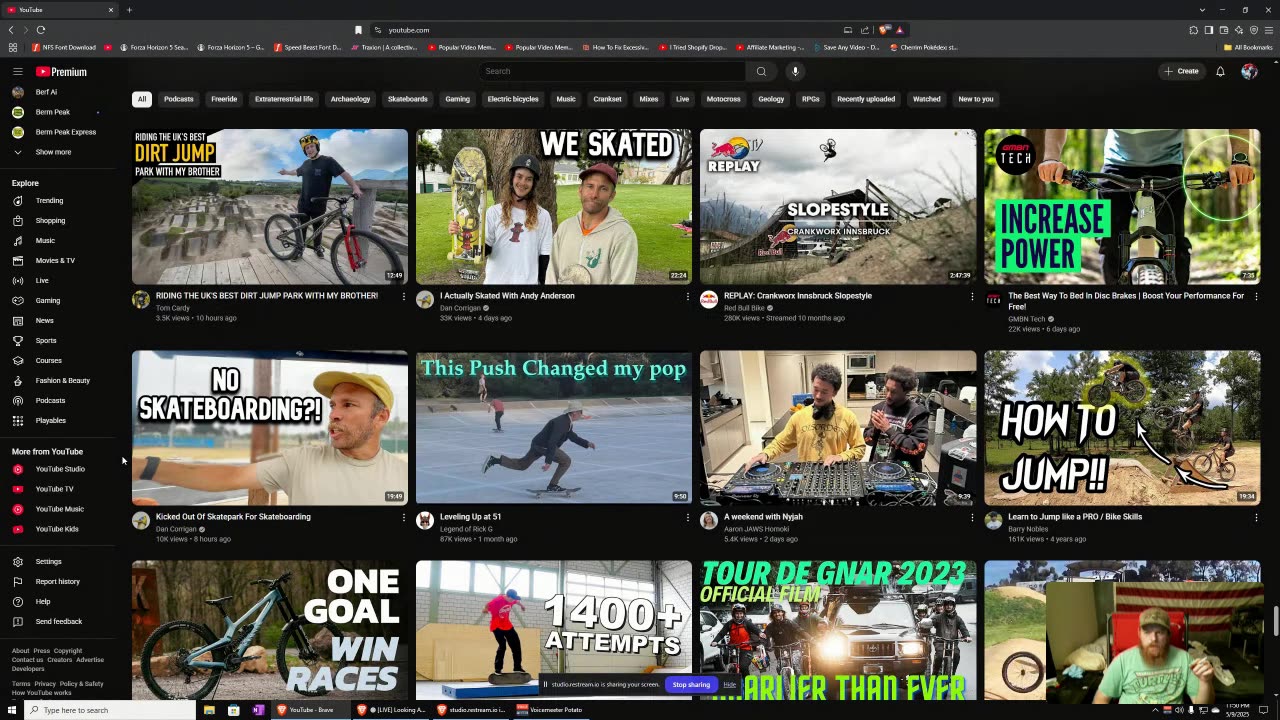Select the Electric bicycles filter chip
This screenshot has width=1280, height=720.
[x=513, y=99]
